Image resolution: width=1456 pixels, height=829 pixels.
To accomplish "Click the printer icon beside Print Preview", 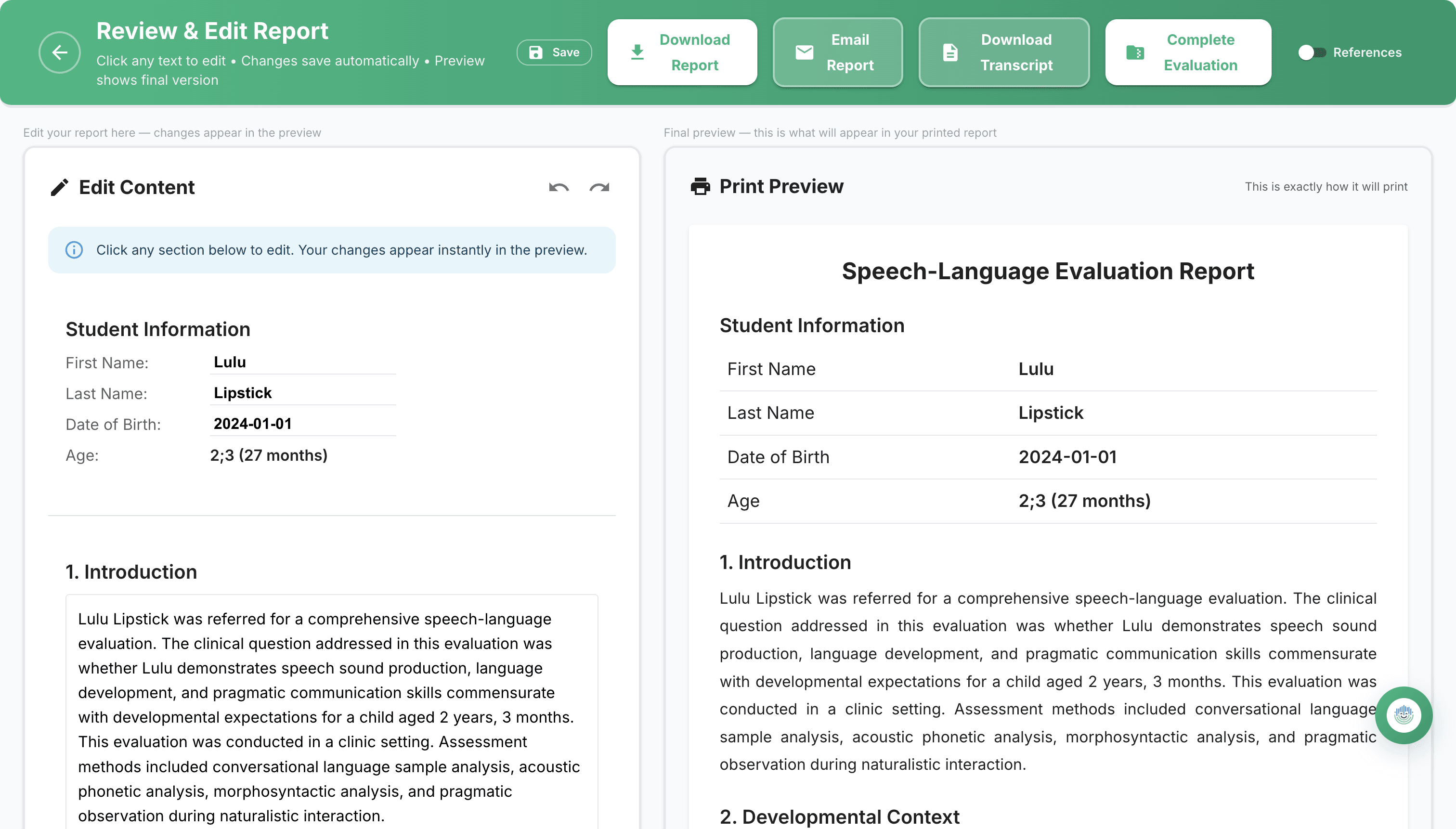I will click(700, 186).
